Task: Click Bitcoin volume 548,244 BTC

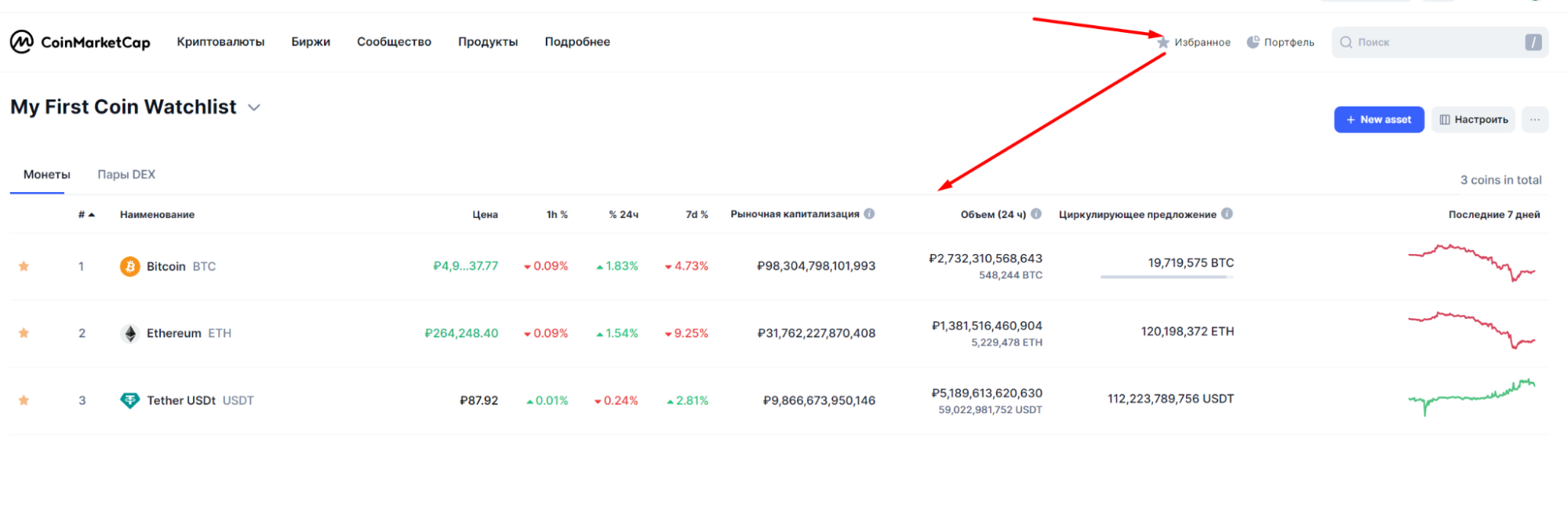Action: (1010, 275)
